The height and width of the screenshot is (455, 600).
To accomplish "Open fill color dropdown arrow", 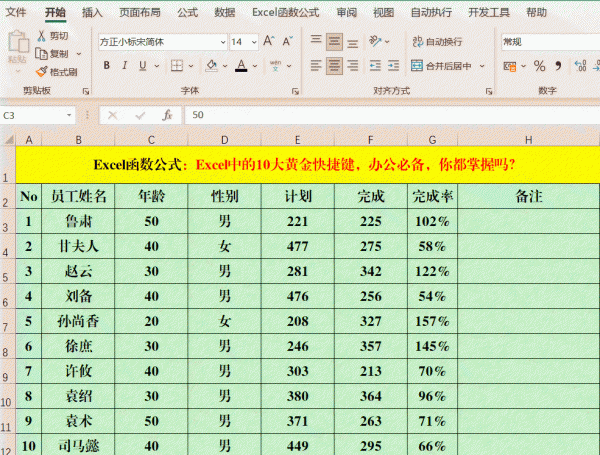I will 225,66.
